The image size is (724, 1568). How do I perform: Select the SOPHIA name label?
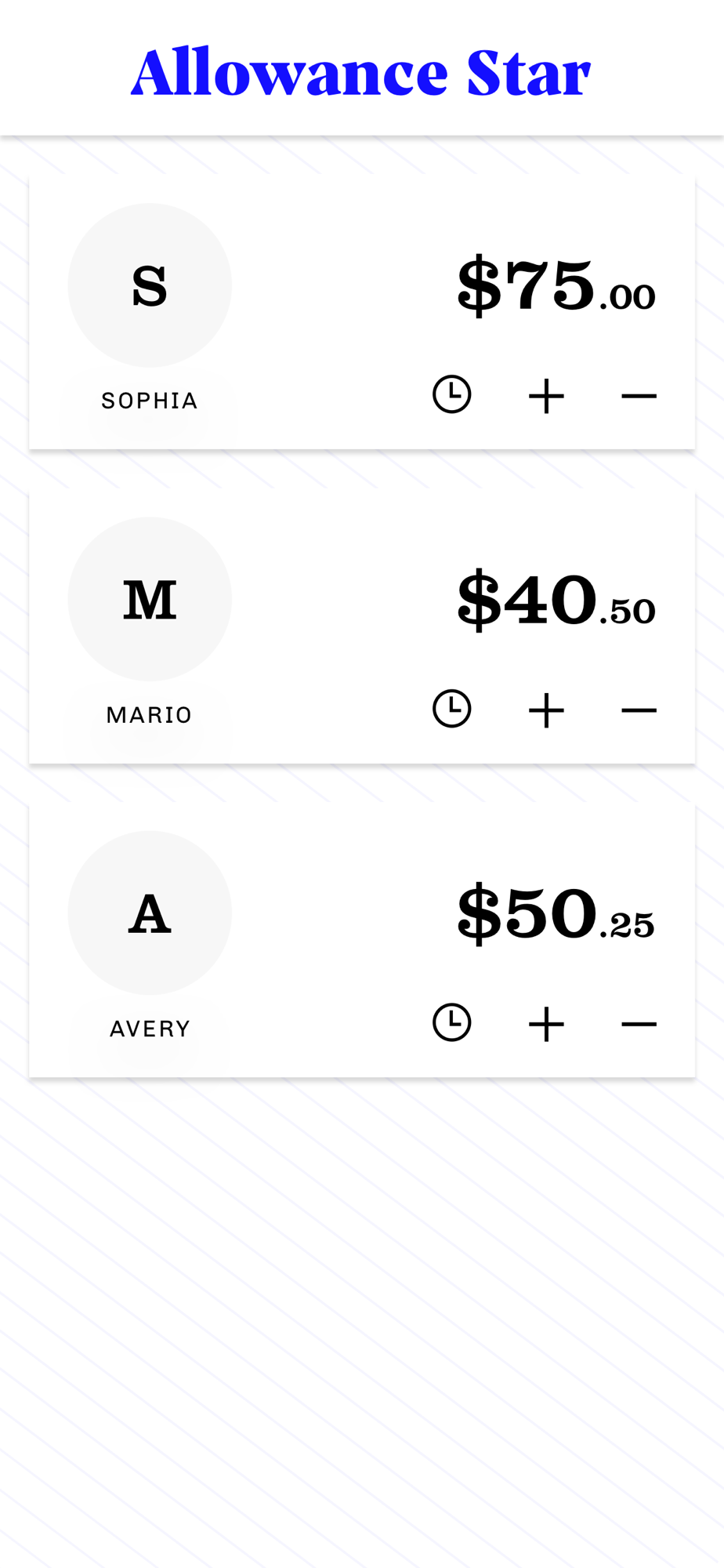[x=150, y=401]
